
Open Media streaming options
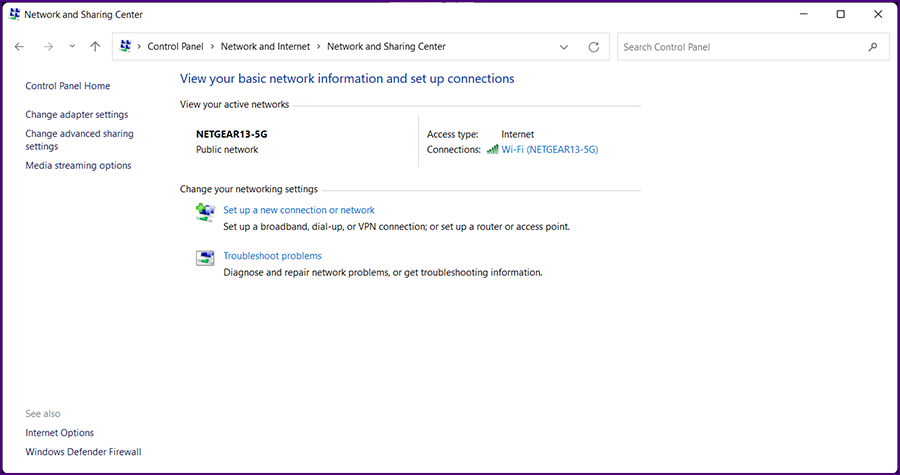(x=78, y=166)
